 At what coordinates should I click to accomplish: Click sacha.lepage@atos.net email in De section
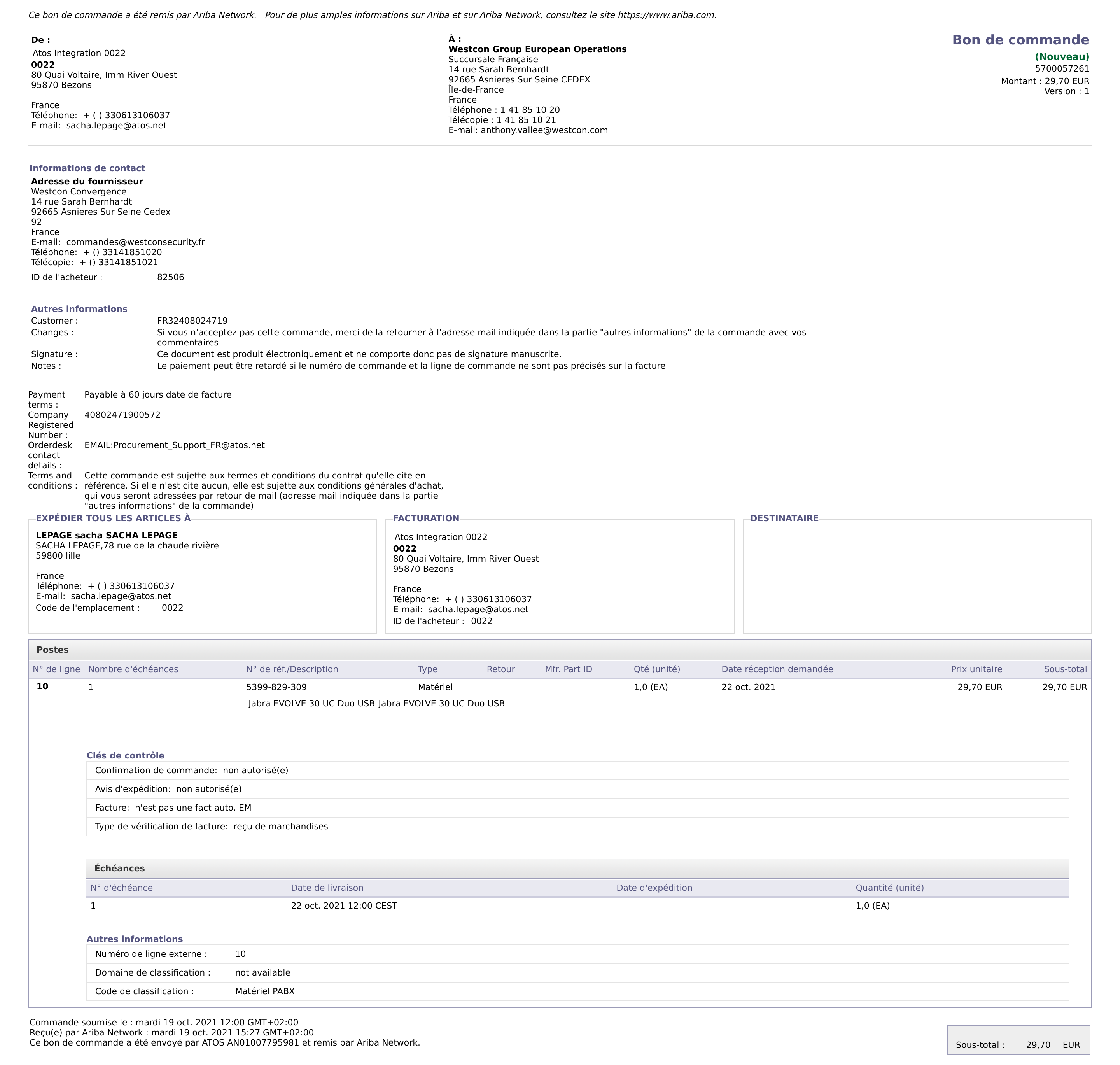coord(116,126)
